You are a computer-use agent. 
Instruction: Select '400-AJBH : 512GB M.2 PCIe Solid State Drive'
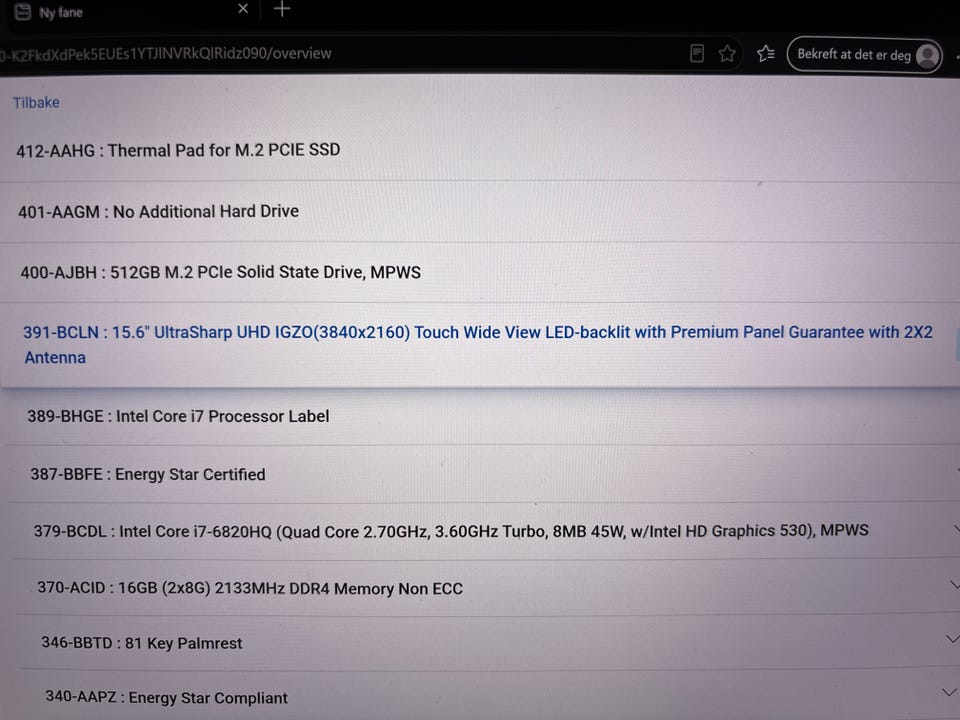pos(220,272)
